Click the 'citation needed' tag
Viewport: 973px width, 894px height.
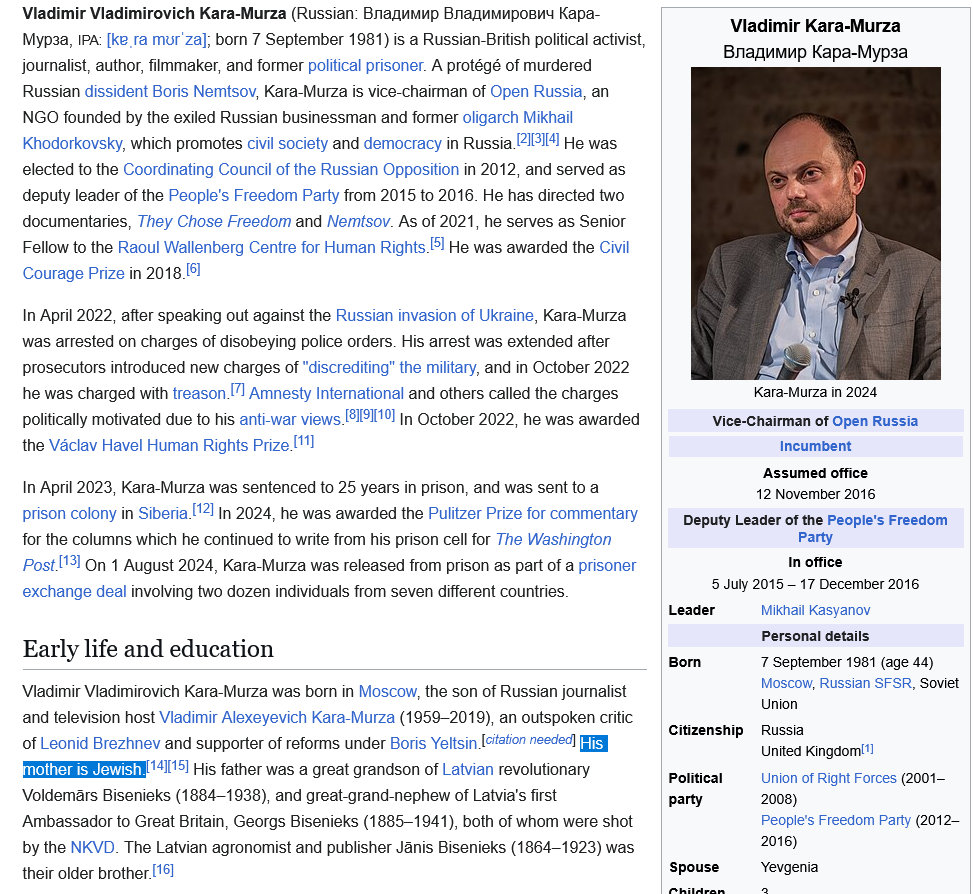click(529, 740)
